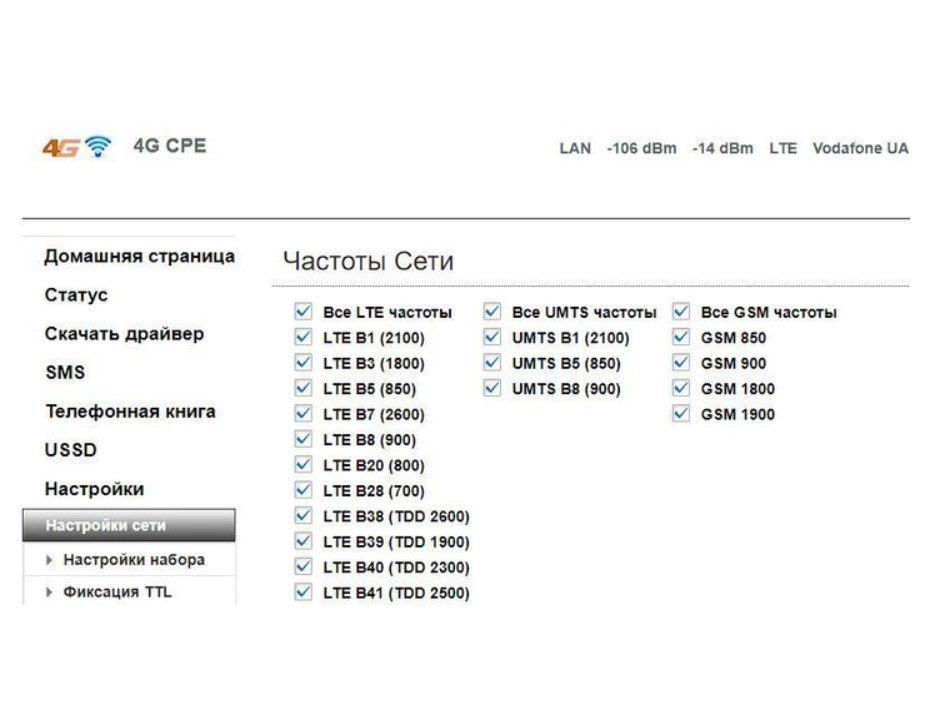Viewport: 942px width, 717px height.
Task: Click the -106 dBm signal strength indicator
Action: click(641, 148)
